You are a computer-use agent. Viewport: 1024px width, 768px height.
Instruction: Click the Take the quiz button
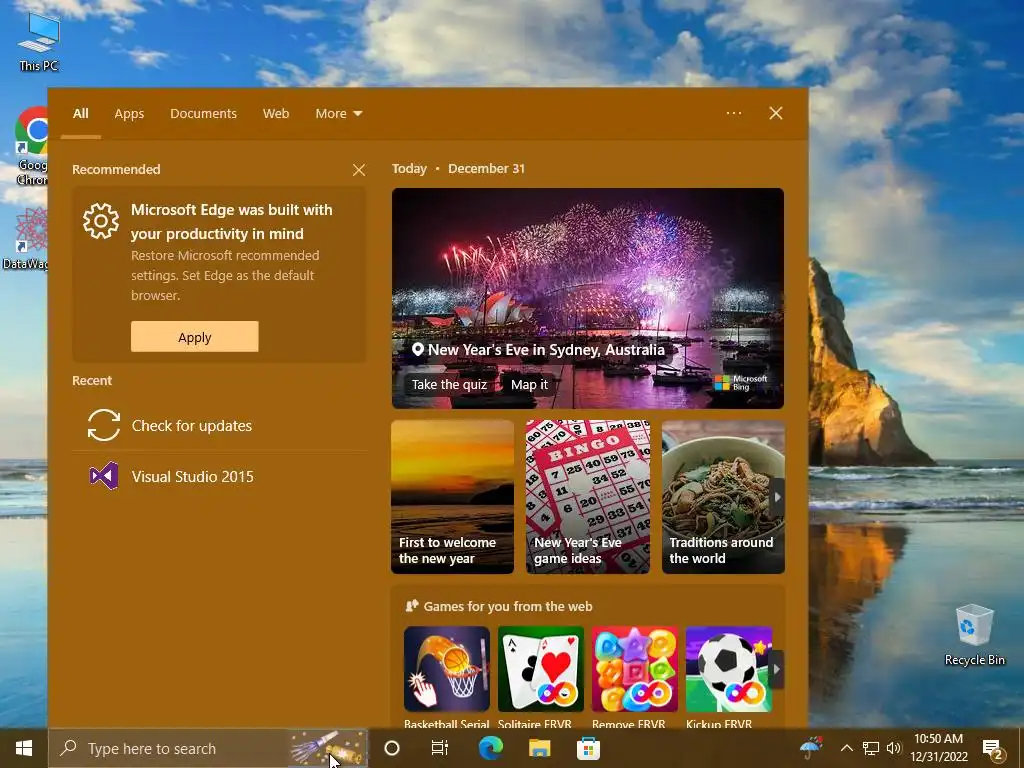pyautogui.click(x=449, y=385)
